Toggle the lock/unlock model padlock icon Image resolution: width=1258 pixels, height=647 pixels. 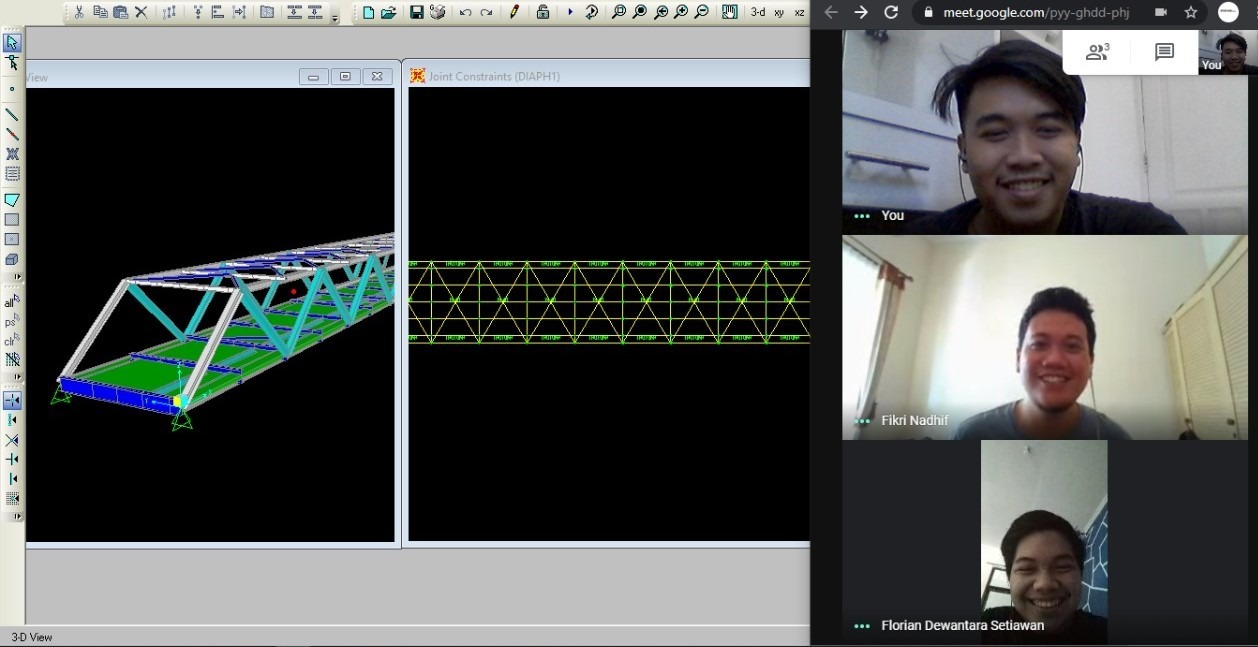(542, 12)
